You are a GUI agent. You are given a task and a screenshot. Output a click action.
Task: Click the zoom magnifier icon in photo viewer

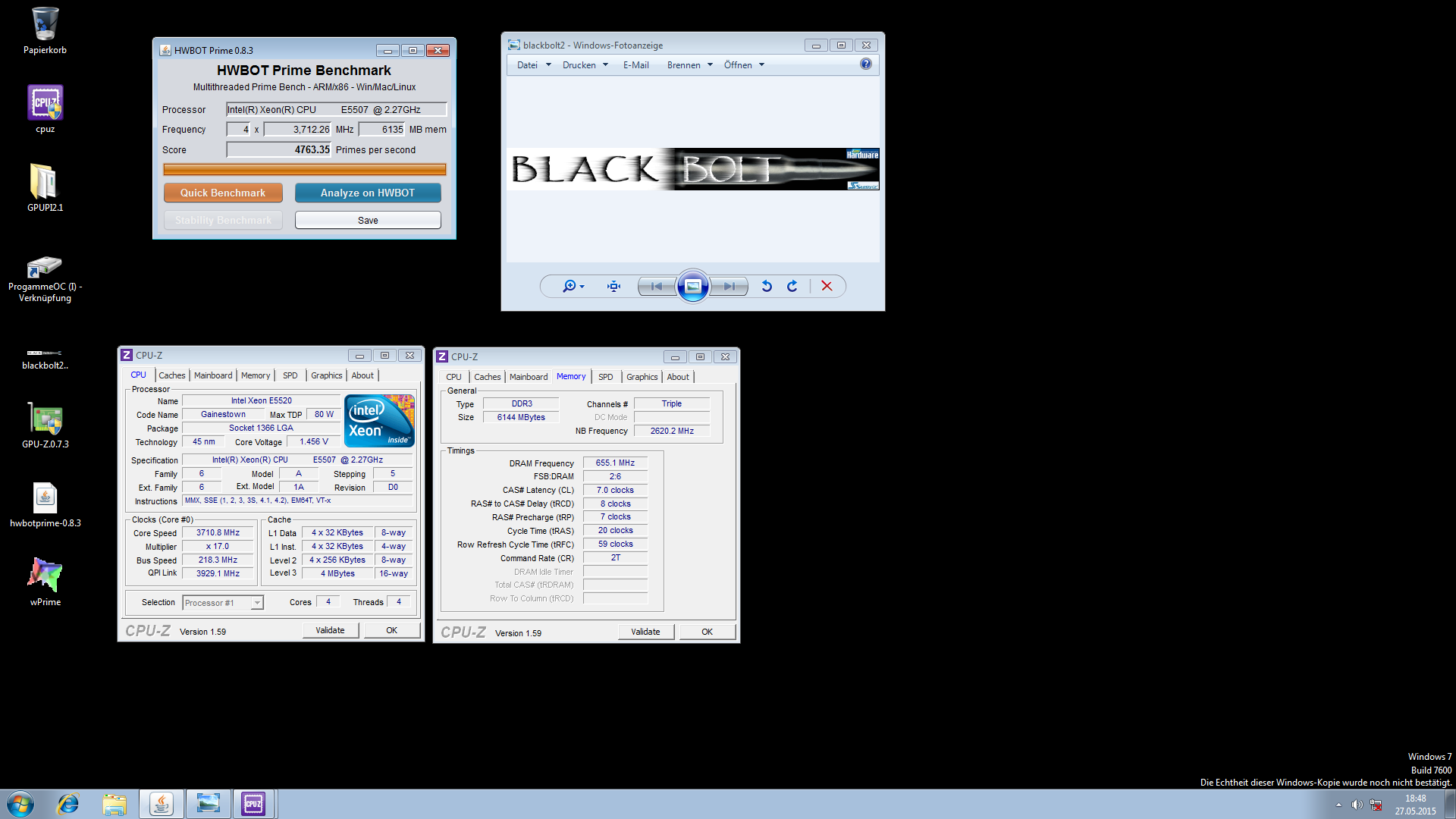pos(569,286)
